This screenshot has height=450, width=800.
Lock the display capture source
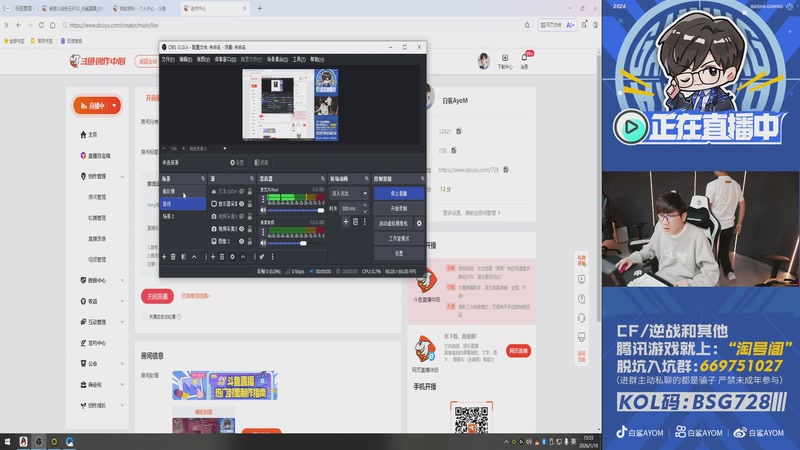(249, 204)
